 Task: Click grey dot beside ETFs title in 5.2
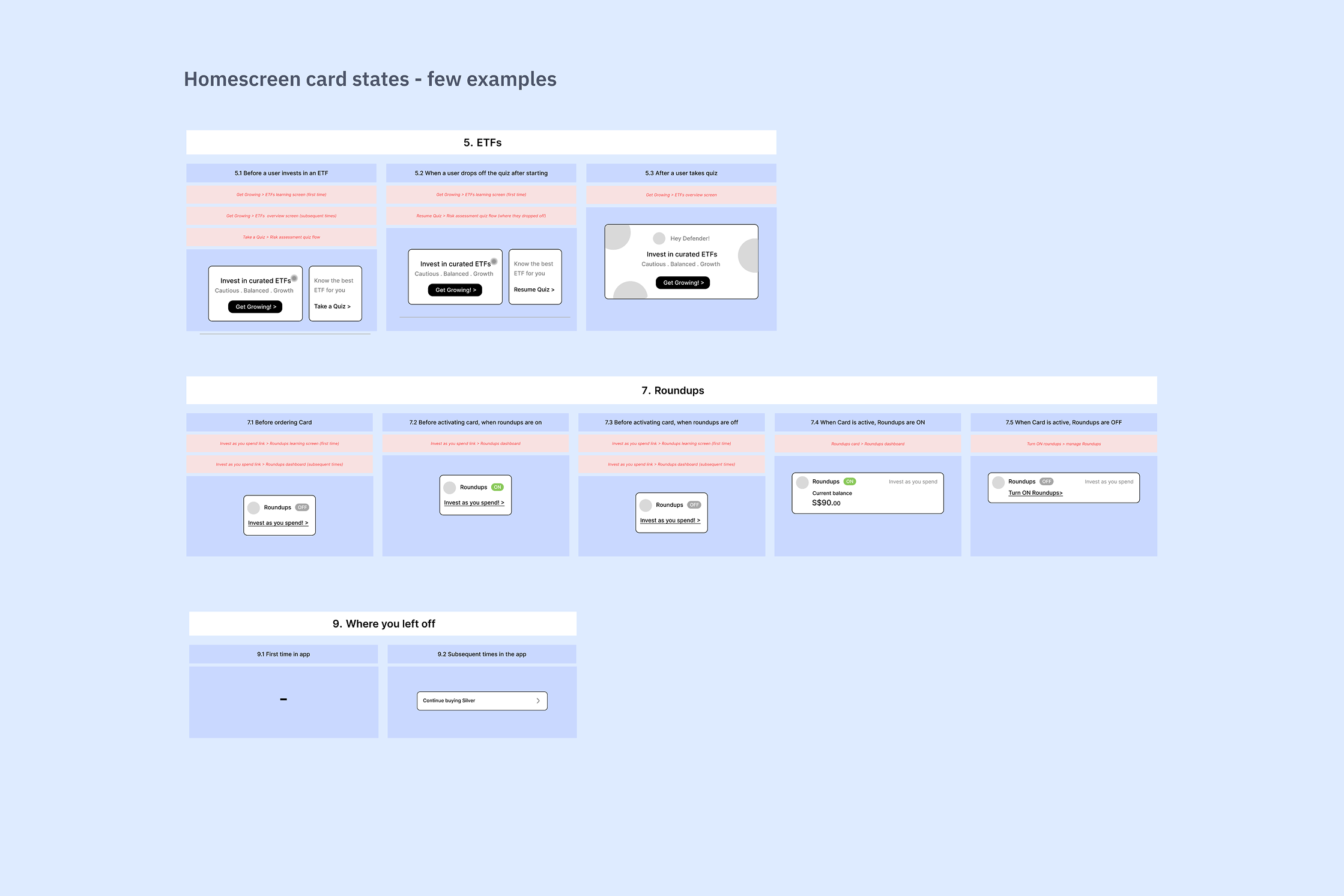(x=494, y=261)
